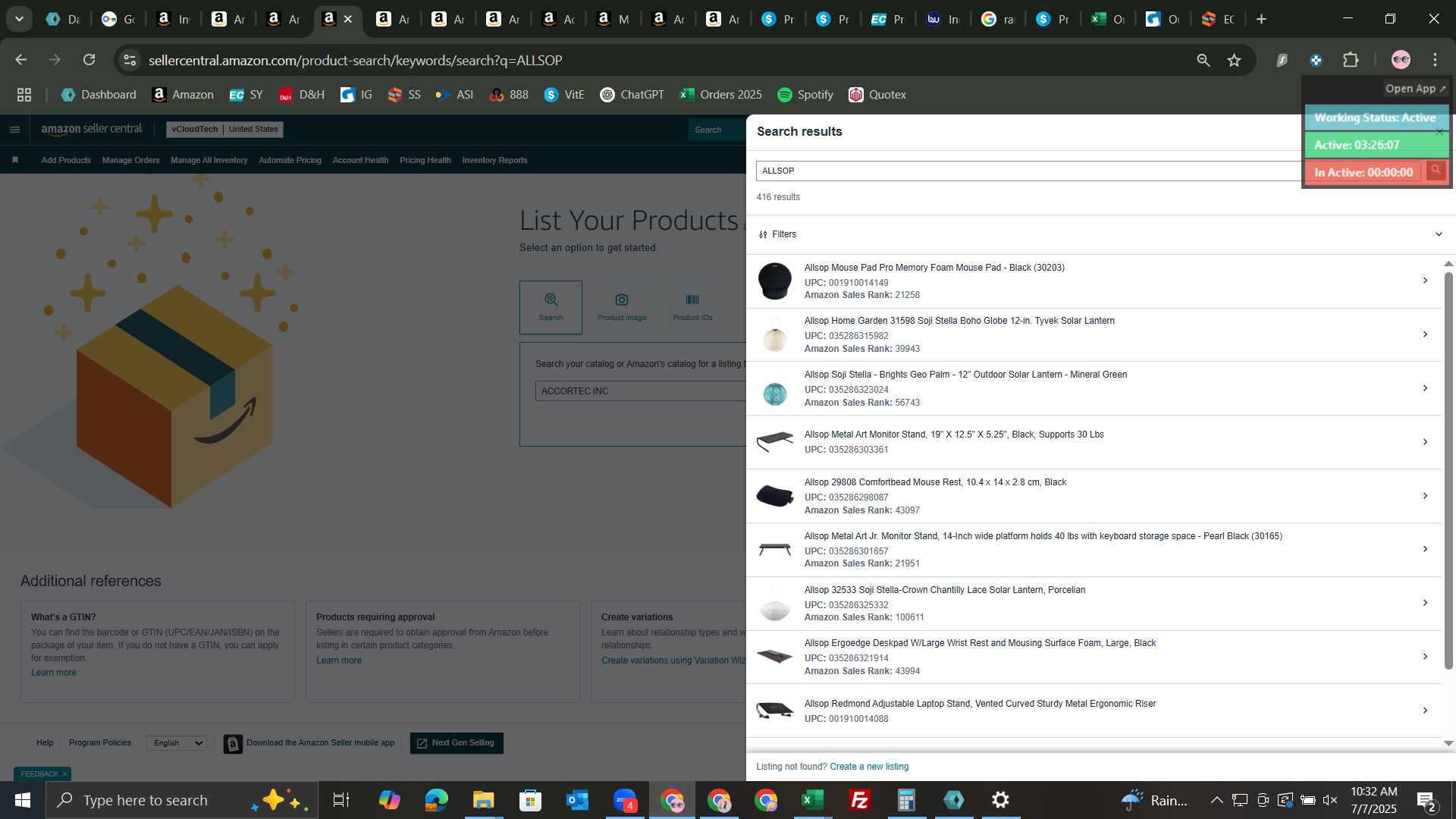Open the Spotify bookmark
Image resolution: width=1456 pixels, height=819 pixels.
click(805, 95)
